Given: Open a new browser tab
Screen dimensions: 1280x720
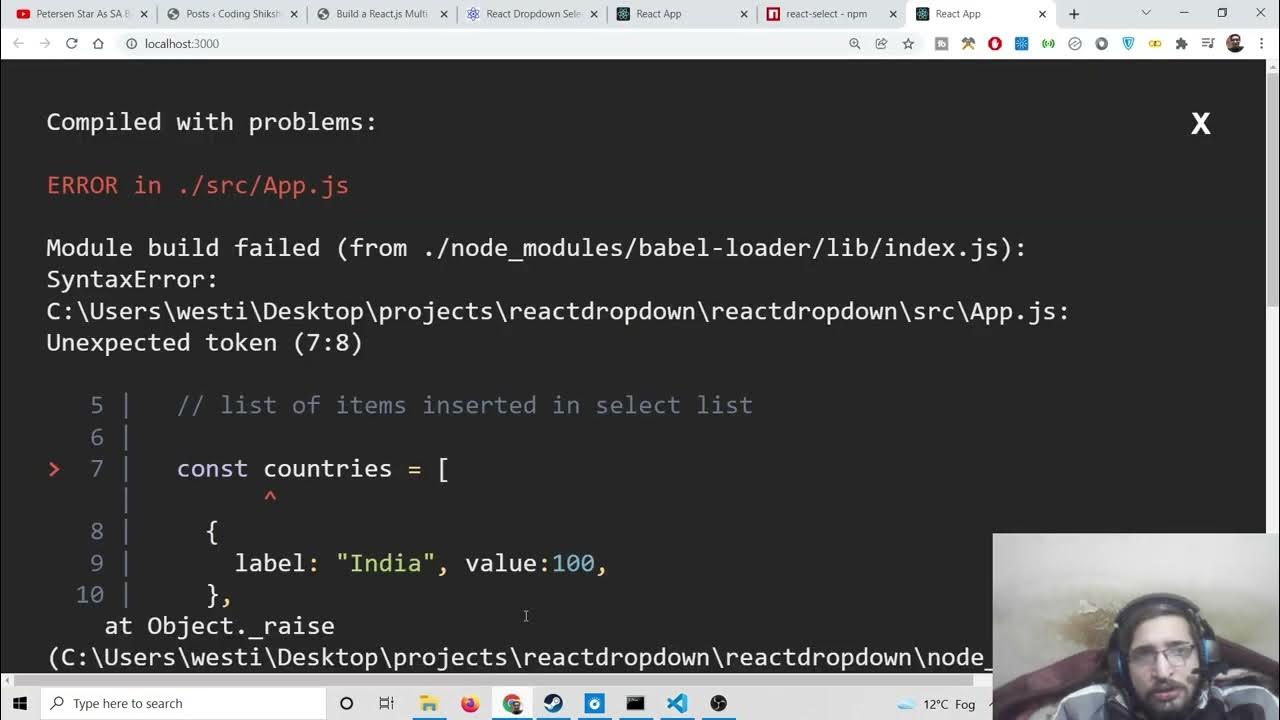Looking at the screenshot, I should click(x=1074, y=14).
